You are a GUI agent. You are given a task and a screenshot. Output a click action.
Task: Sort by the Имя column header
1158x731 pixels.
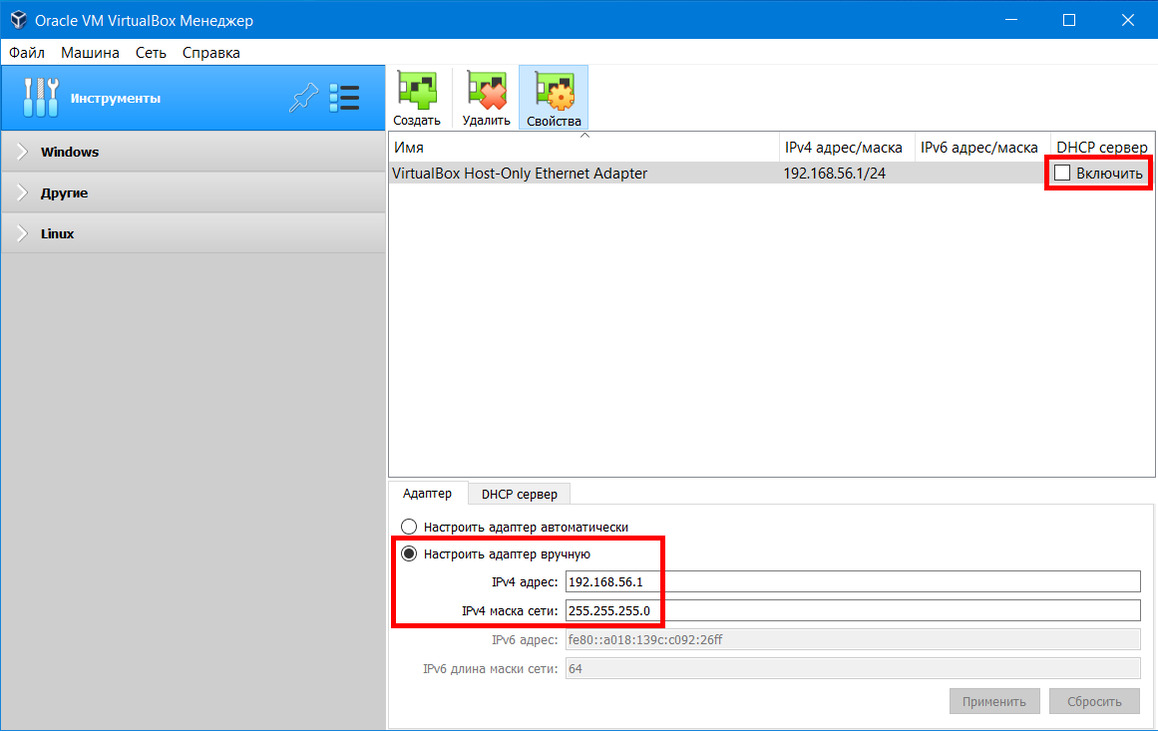583,148
